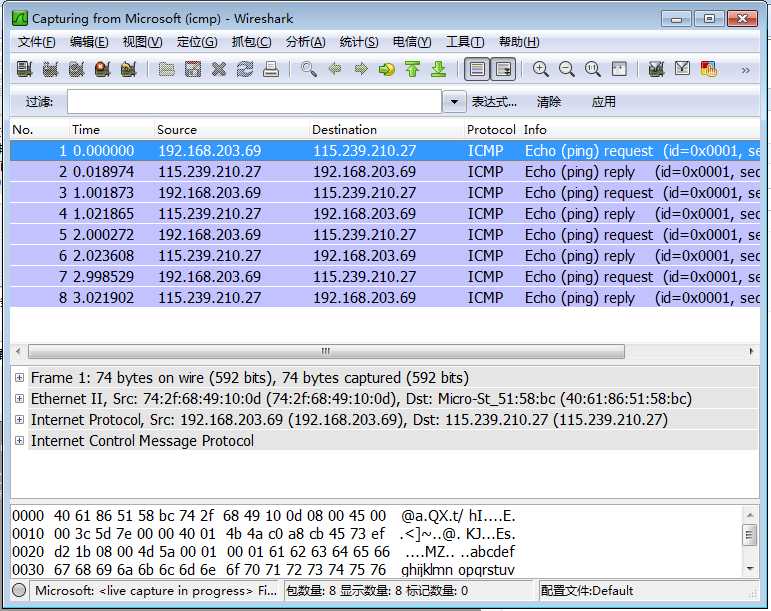Open the 定位(G) menu

click(x=197, y=42)
